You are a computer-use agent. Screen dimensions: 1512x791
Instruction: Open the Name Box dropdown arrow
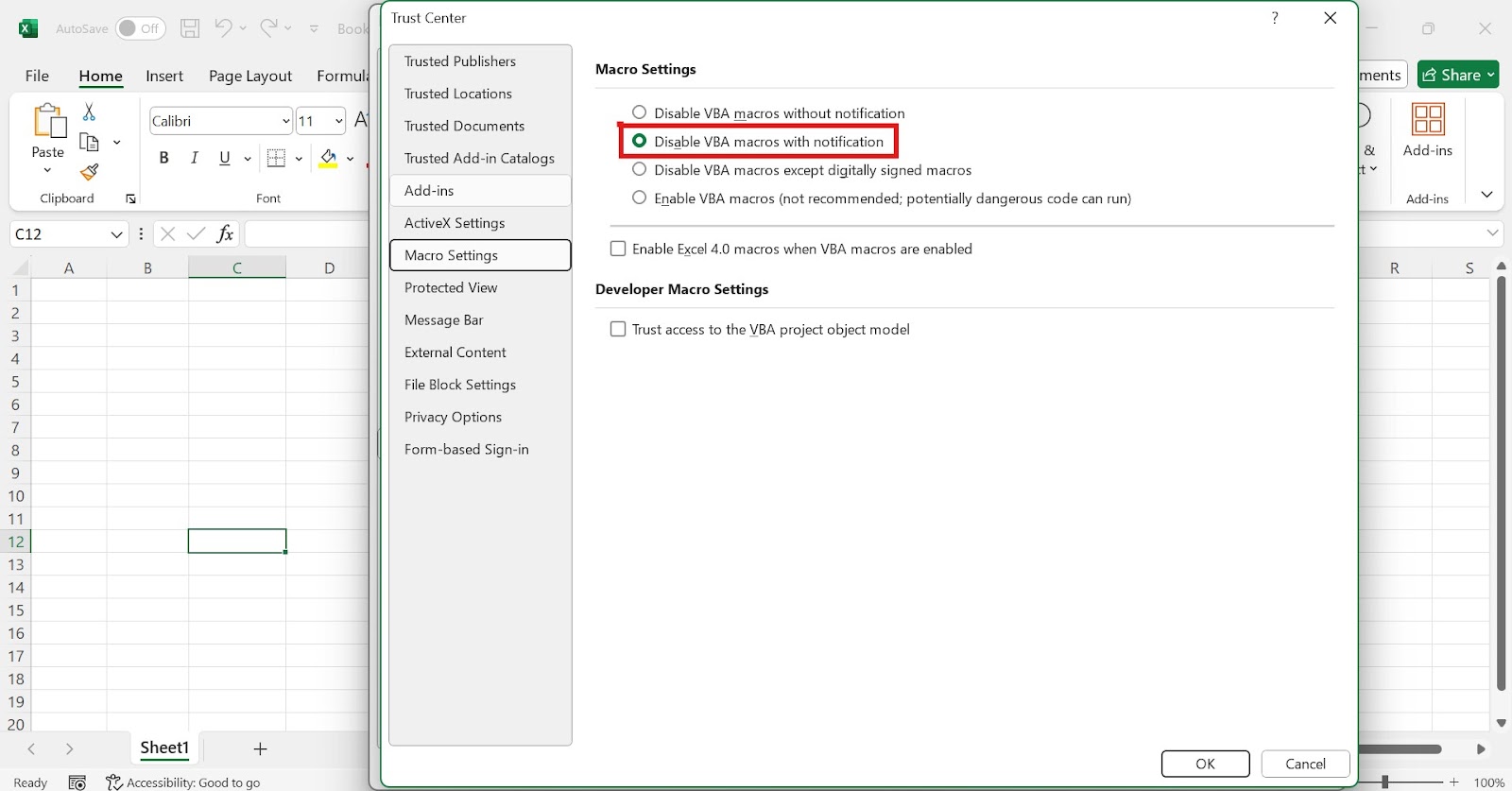pyautogui.click(x=116, y=234)
